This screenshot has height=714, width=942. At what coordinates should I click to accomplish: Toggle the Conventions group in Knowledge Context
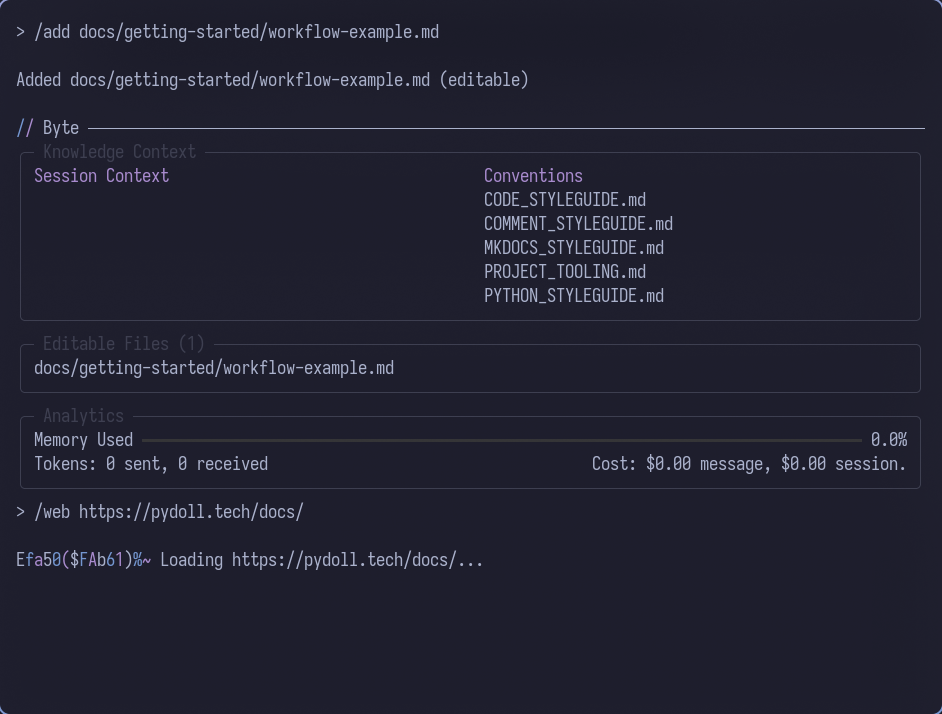tap(533, 175)
